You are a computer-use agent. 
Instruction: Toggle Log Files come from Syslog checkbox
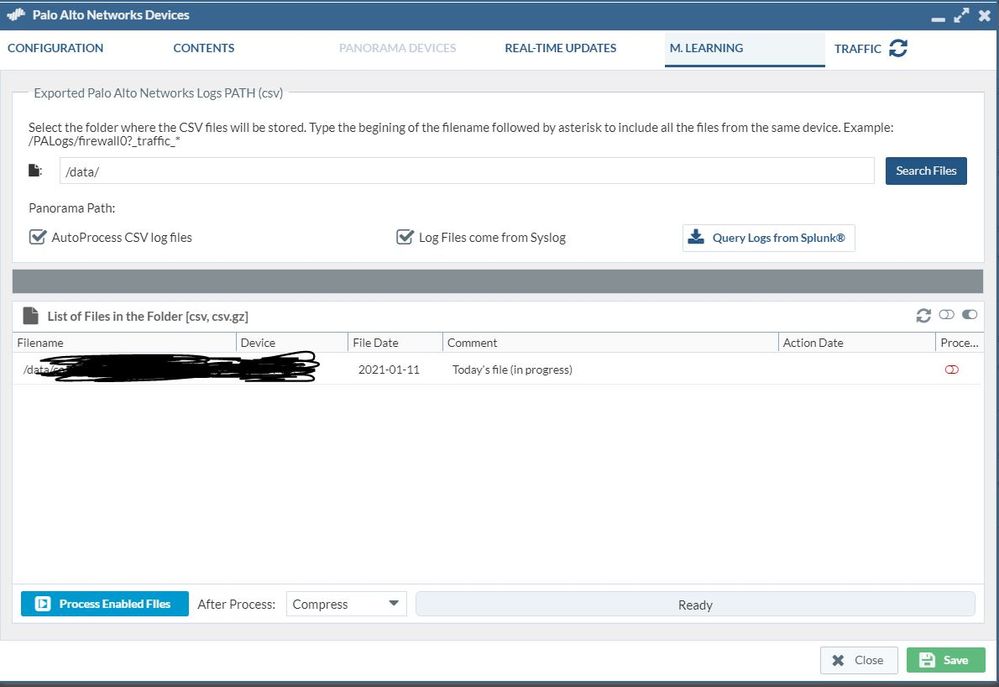[405, 237]
